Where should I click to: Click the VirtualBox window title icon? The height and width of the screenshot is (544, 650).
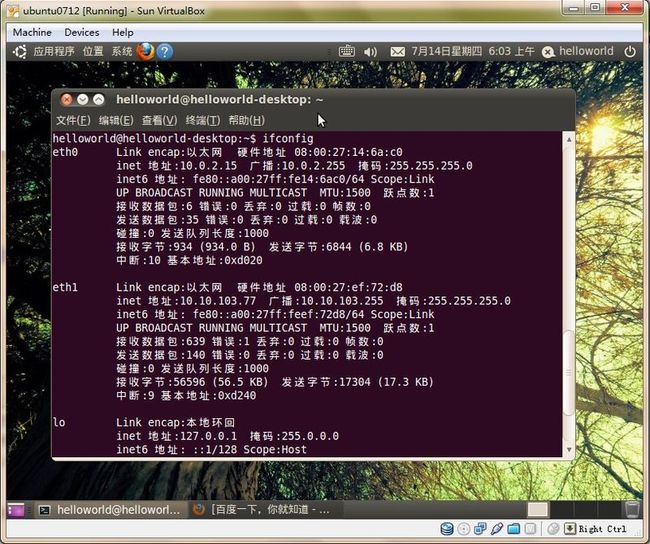13,10
